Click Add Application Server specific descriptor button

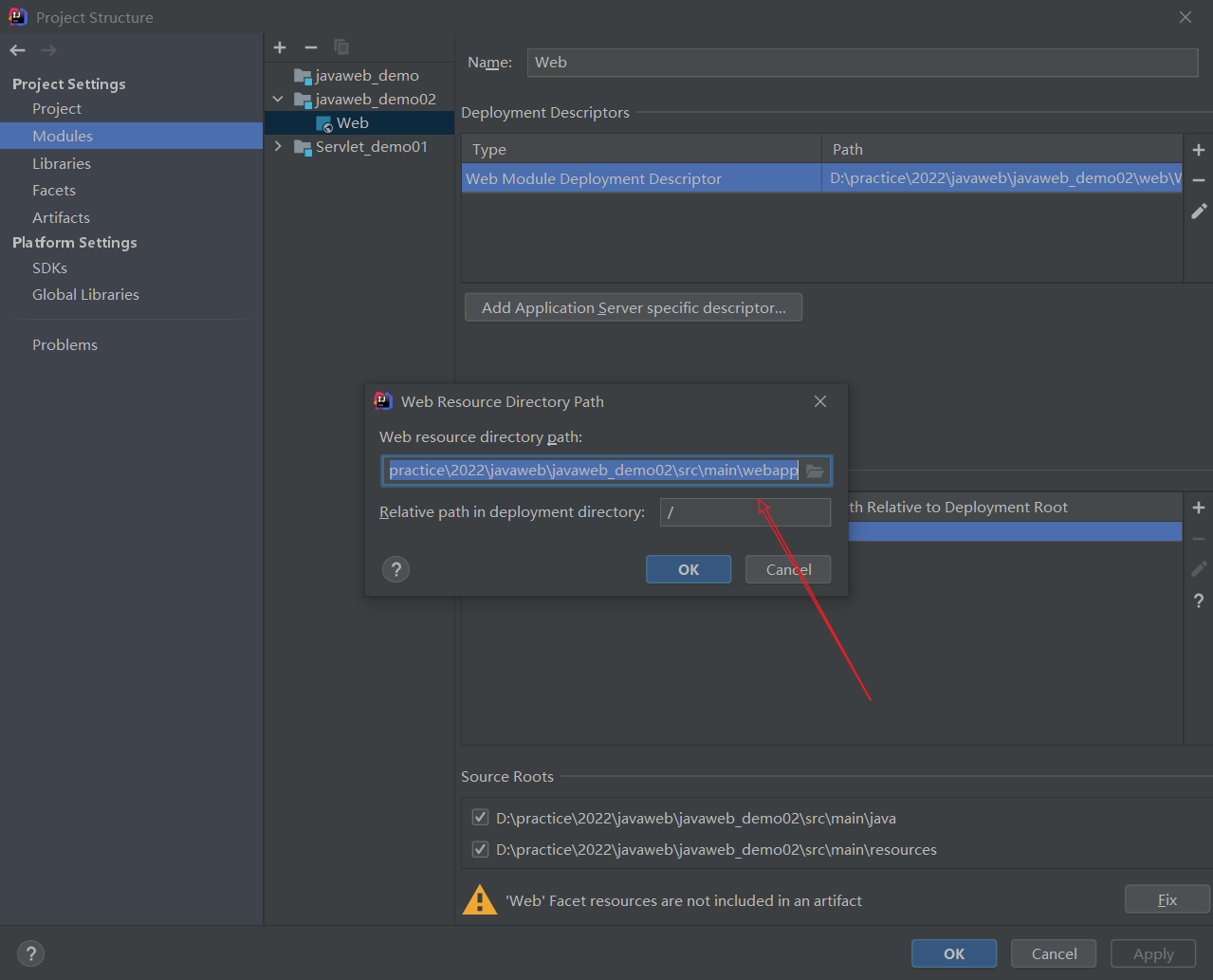click(x=634, y=307)
